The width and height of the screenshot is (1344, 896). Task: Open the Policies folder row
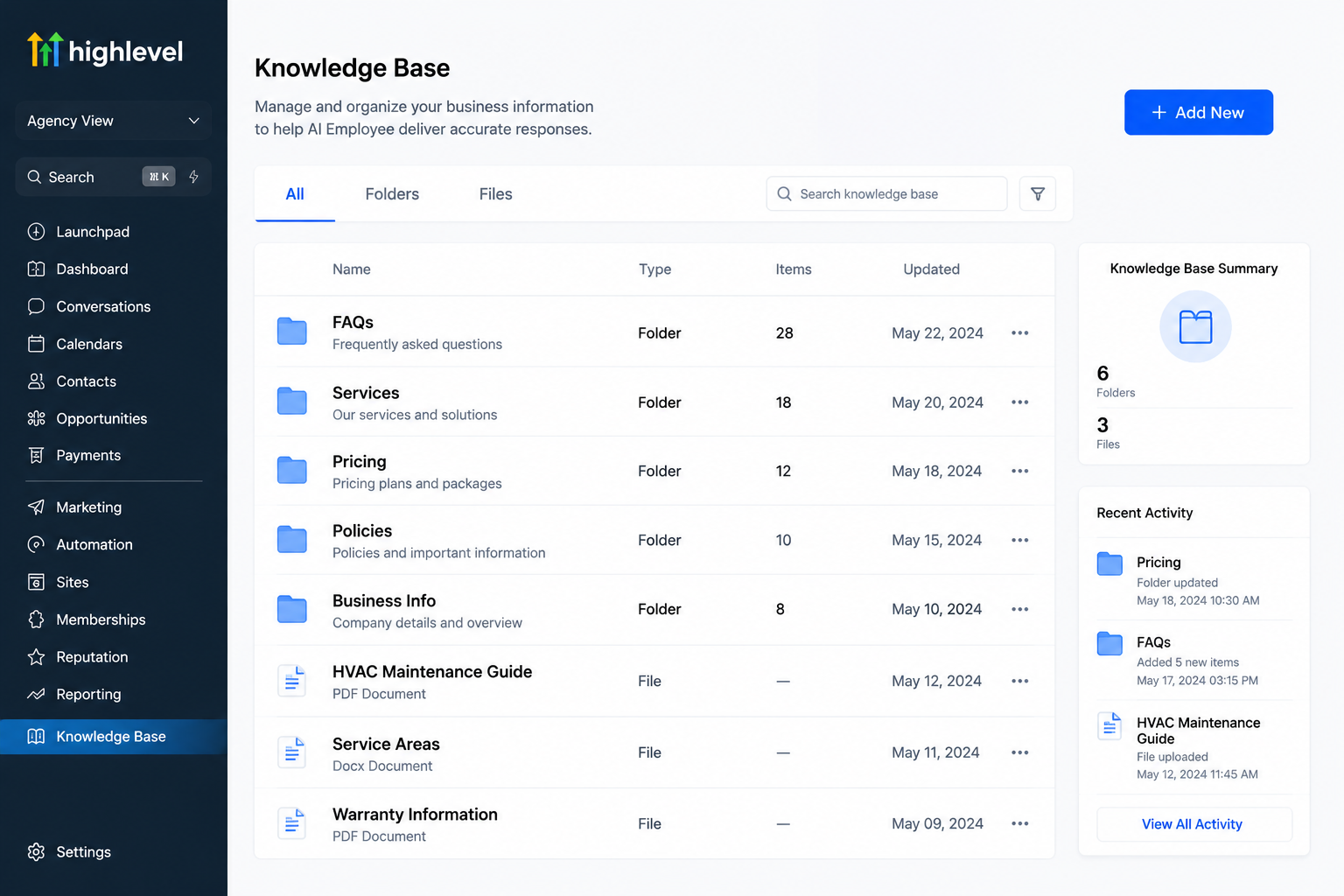click(x=654, y=541)
